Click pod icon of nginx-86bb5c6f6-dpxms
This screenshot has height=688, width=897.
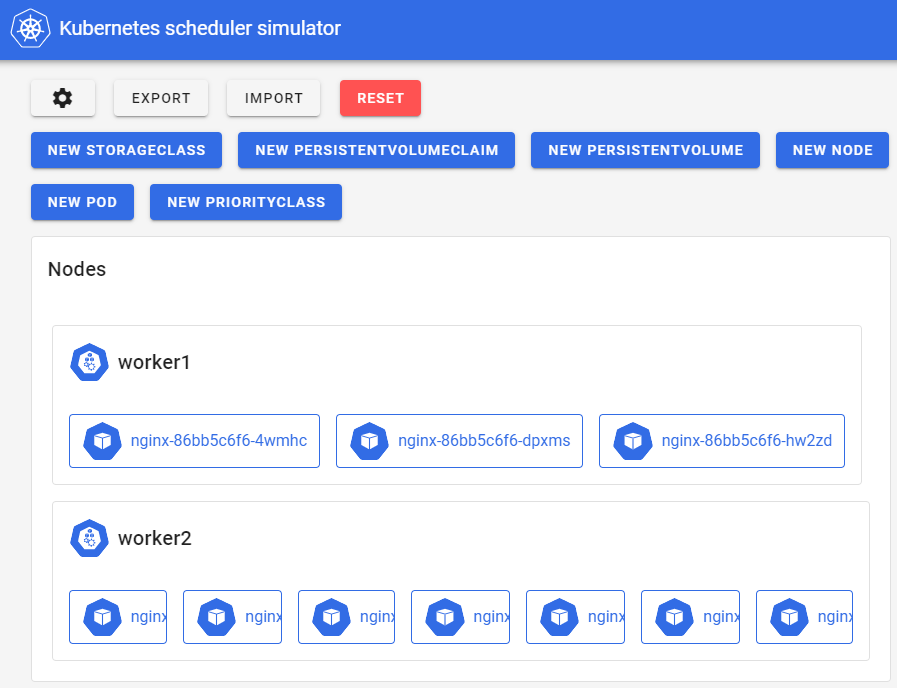tap(369, 441)
